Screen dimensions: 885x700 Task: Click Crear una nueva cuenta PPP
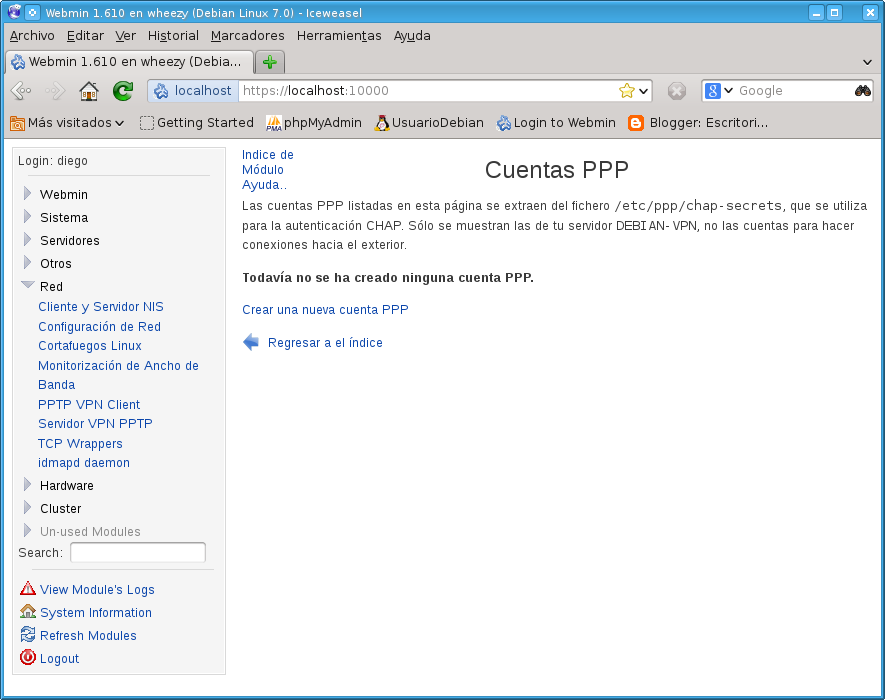tap(325, 309)
